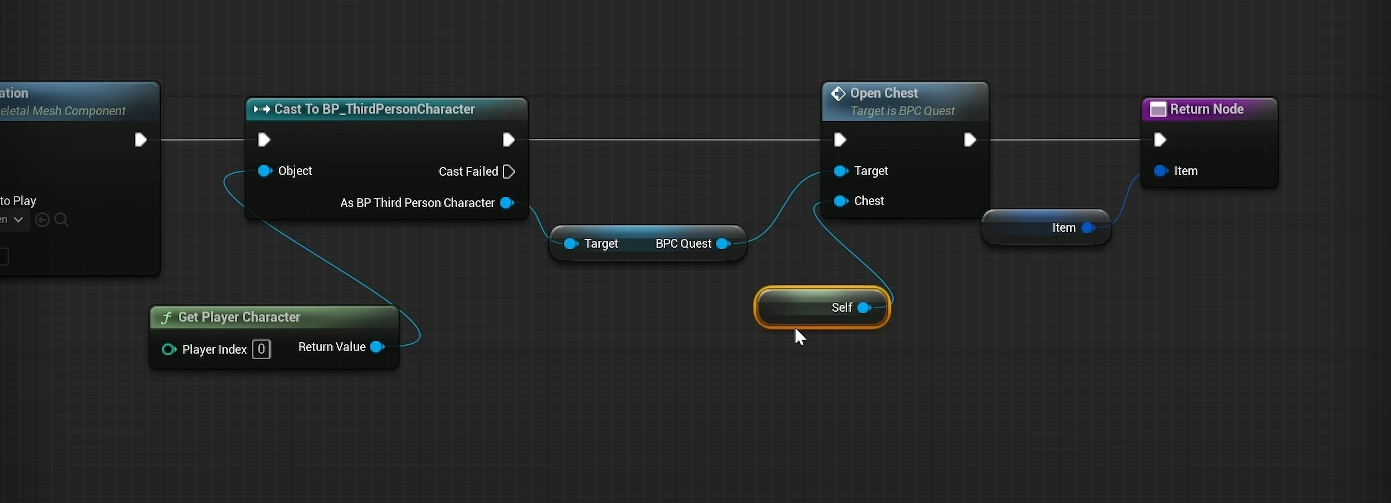
Task: Click Open Chest exec output pin
Action: coord(970,140)
